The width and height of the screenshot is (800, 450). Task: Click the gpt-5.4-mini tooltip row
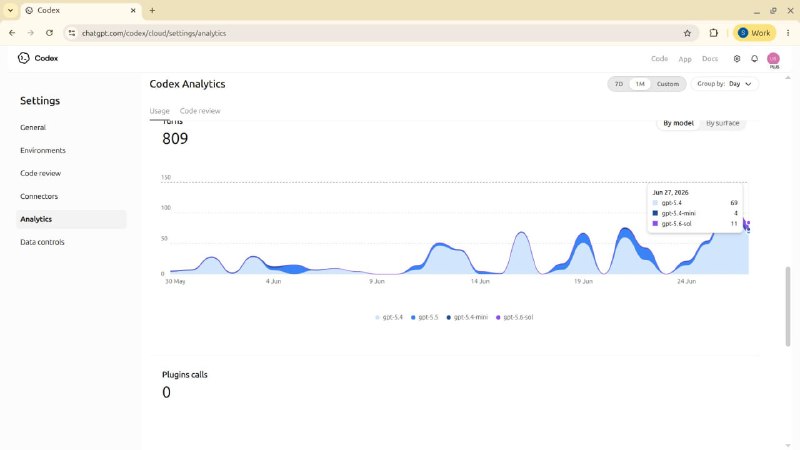click(695, 213)
